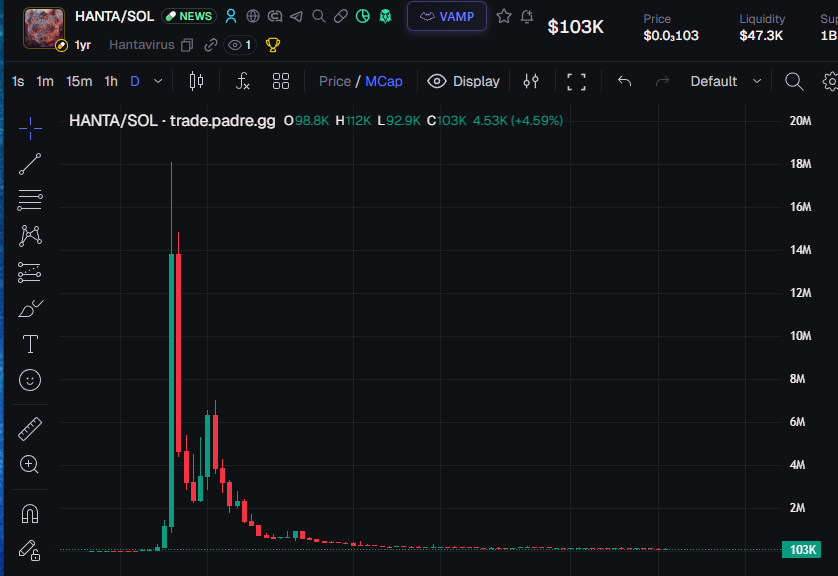This screenshot has width=838, height=576.
Task: Open the Display options menu
Action: click(463, 81)
